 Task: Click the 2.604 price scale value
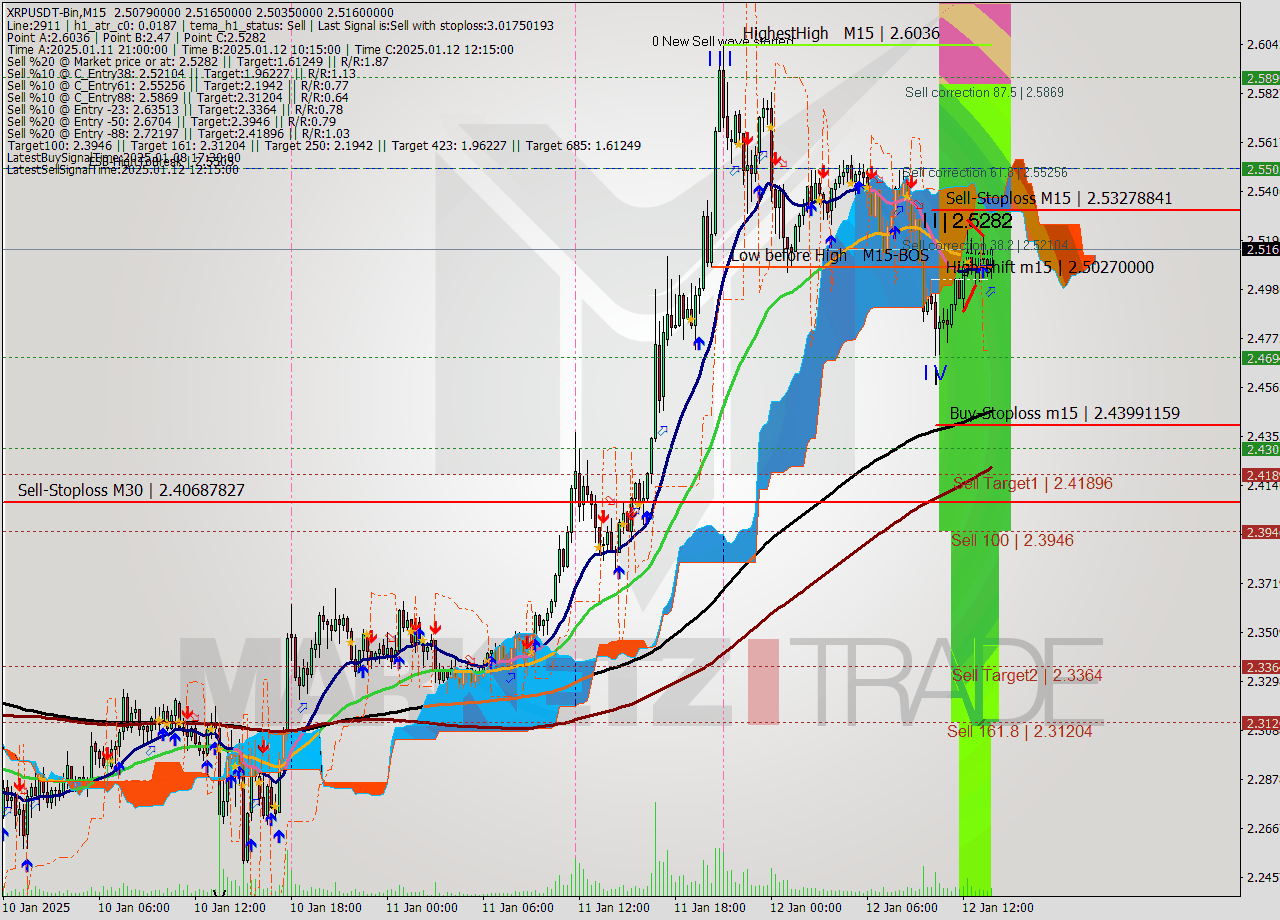point(1261,44)
